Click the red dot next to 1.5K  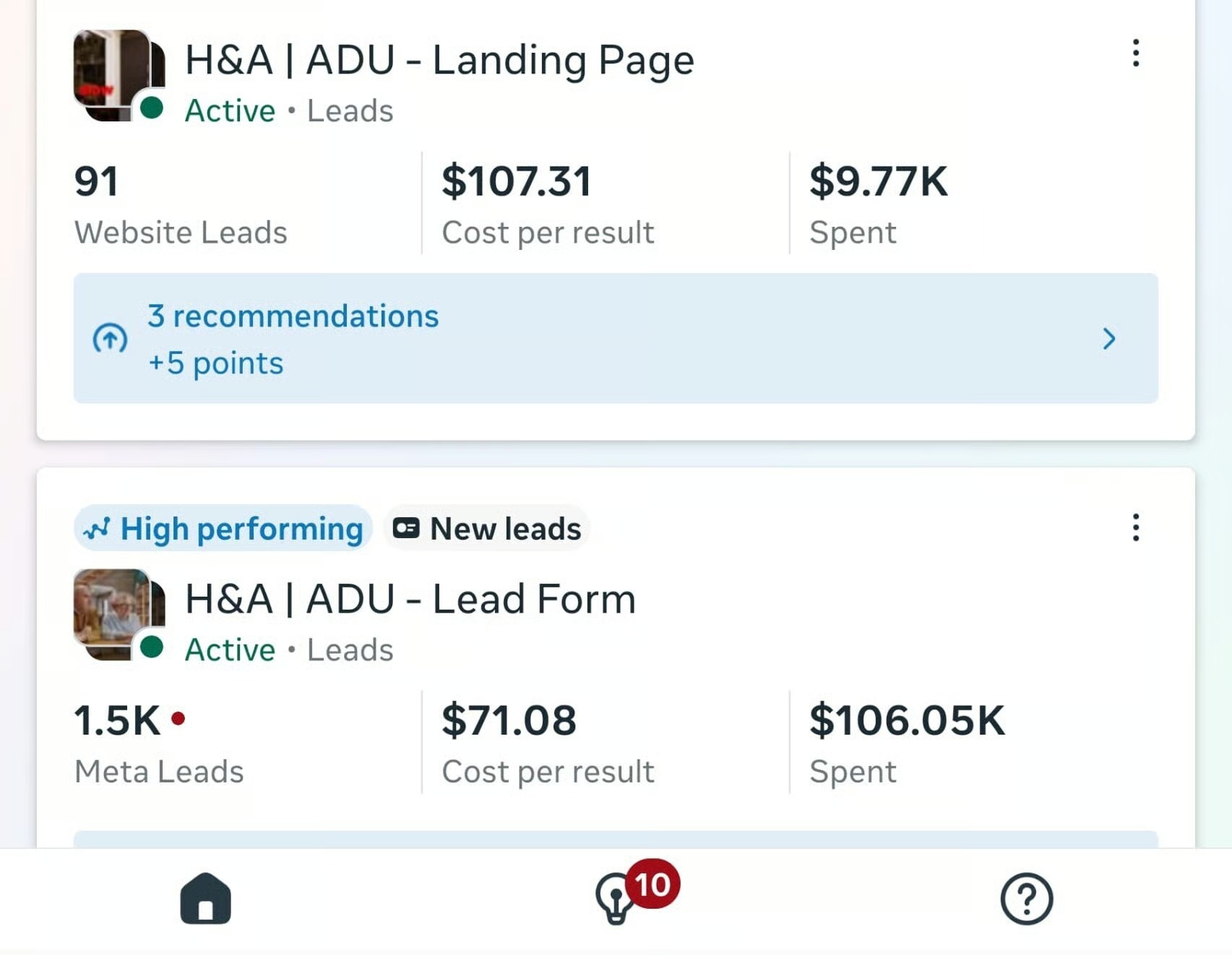tap(178, 719)
